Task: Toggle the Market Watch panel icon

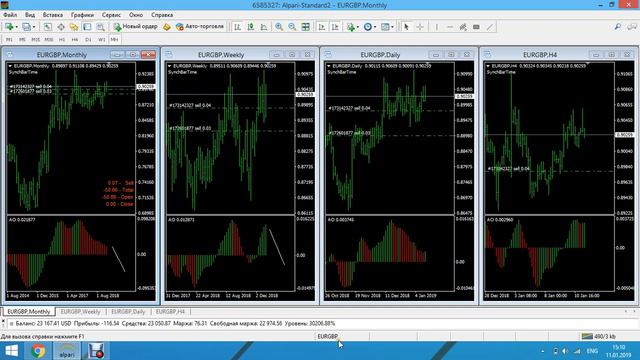Action: point(48,27)
